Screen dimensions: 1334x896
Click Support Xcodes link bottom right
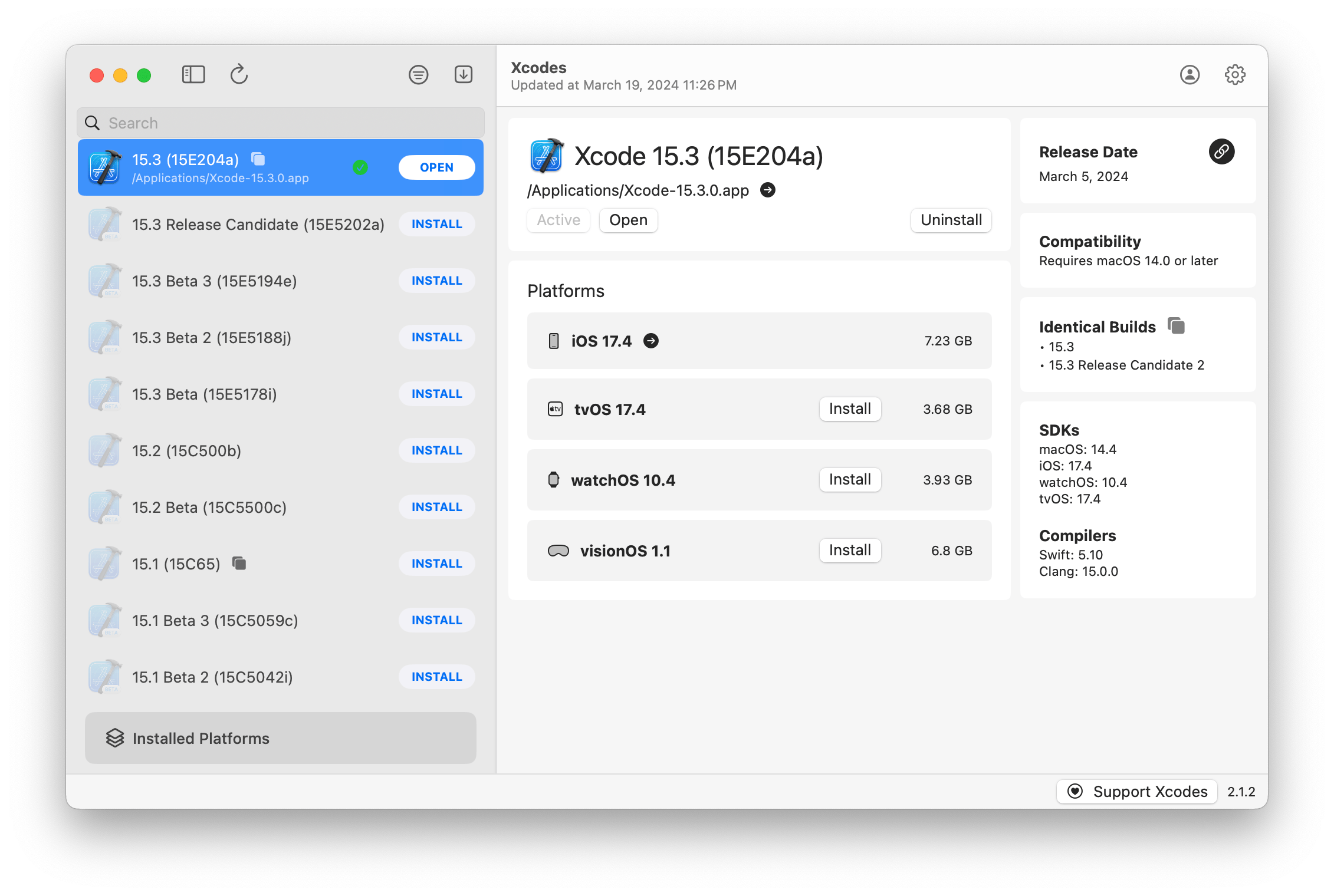pos(1144,791)
